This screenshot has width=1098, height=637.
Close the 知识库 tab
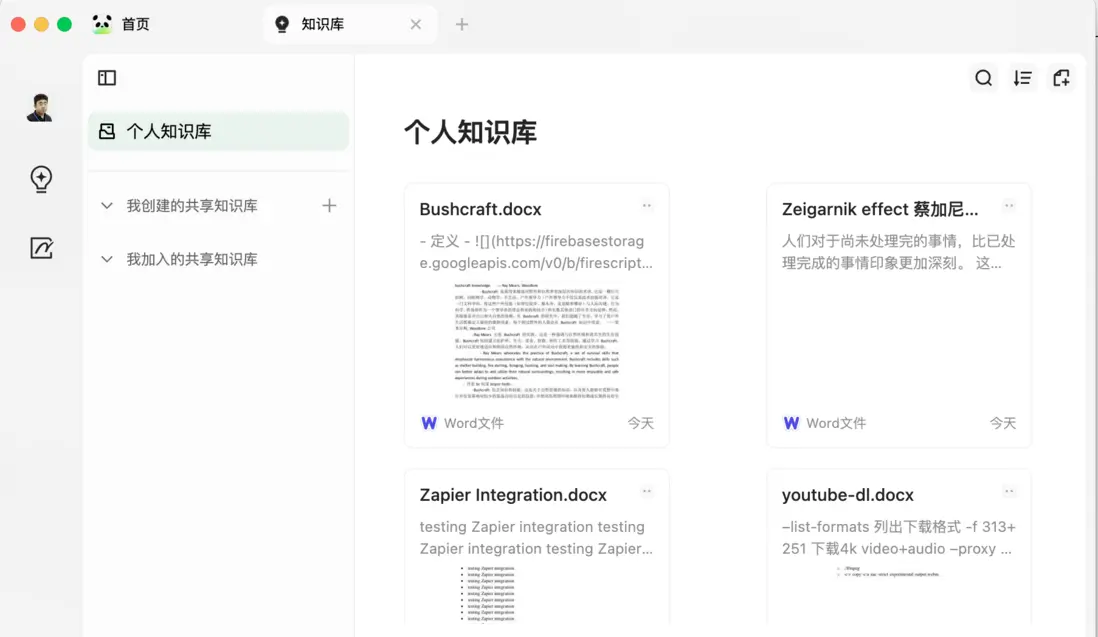(416, 24)
